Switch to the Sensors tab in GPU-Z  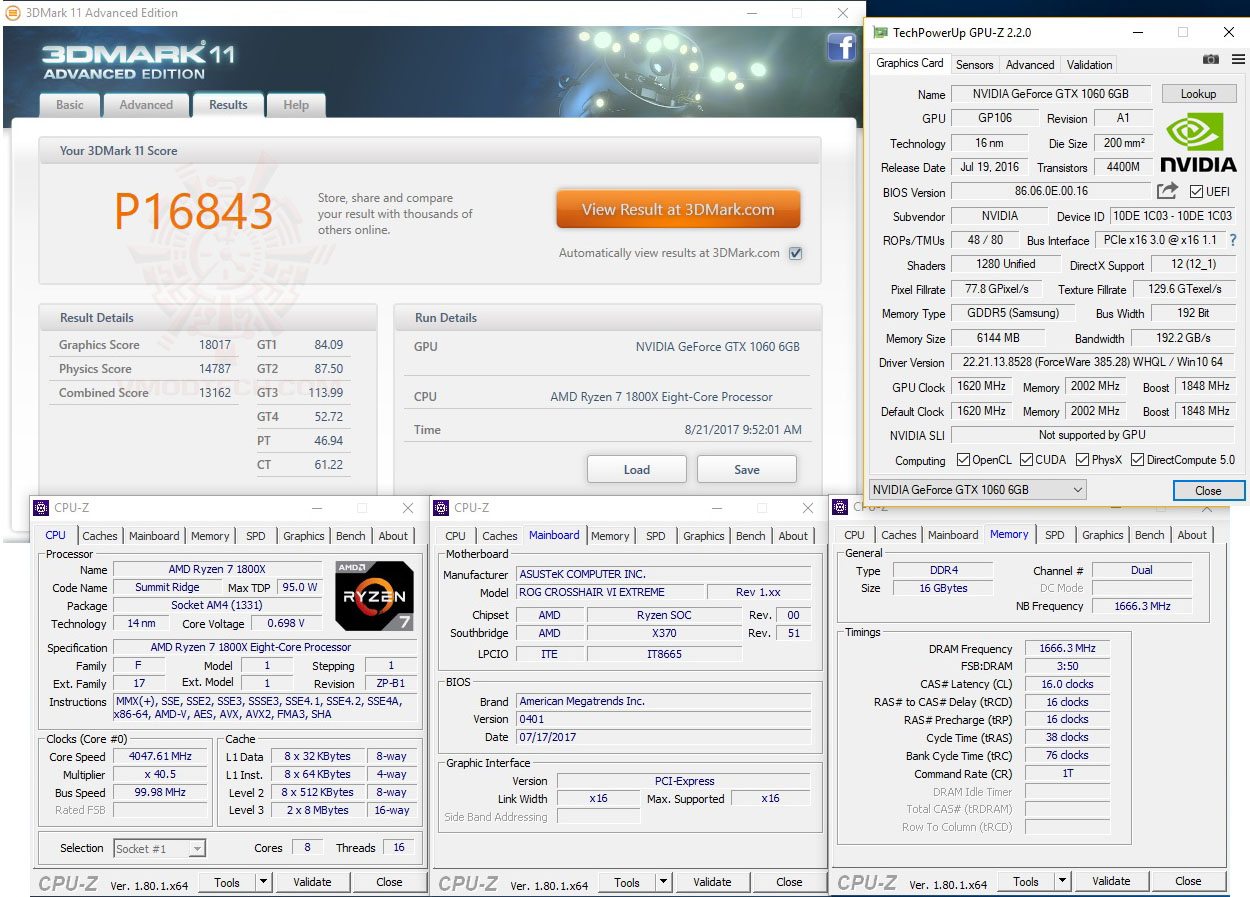point(974,64)
